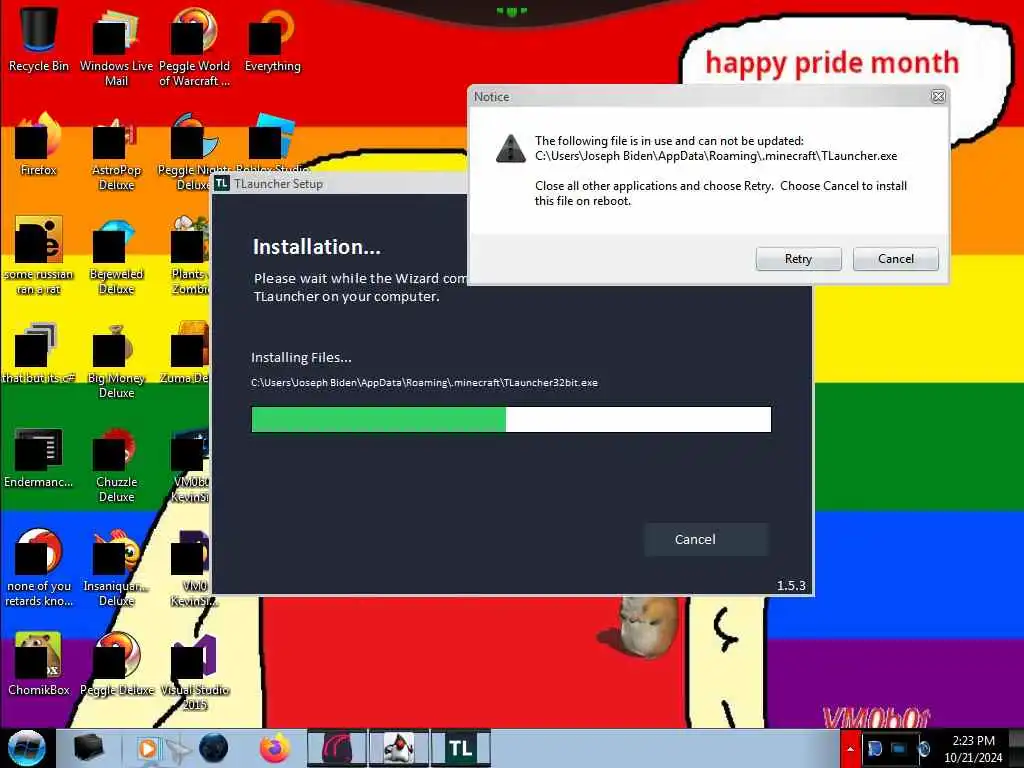The height and width of the screenshot is (768, 1024).
Task: Open the Recycle Bin desktop icon
Action: (39, 40)
